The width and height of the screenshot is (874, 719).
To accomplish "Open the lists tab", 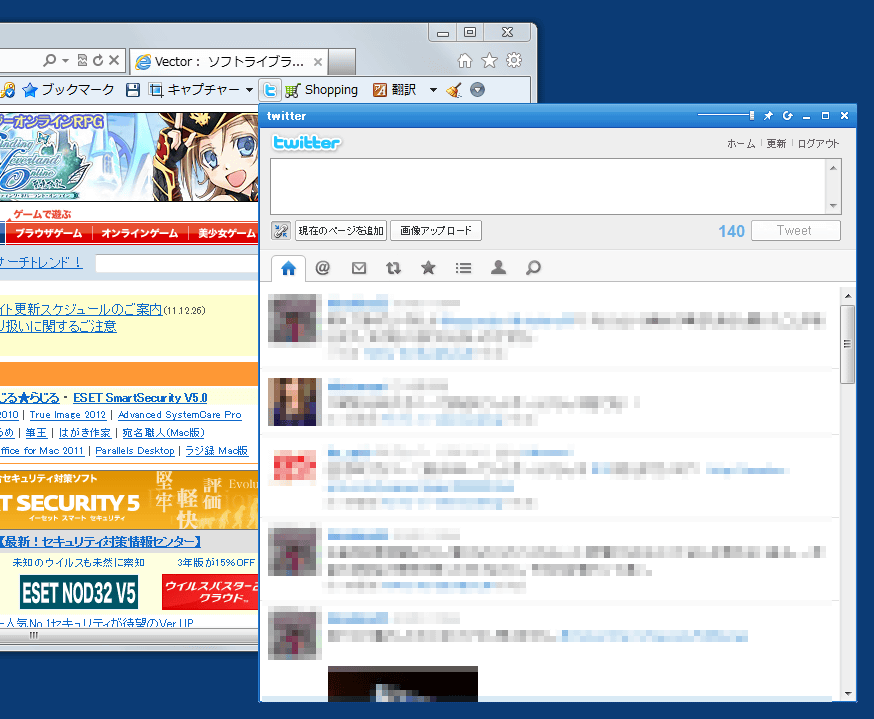I will coord(463,268).
